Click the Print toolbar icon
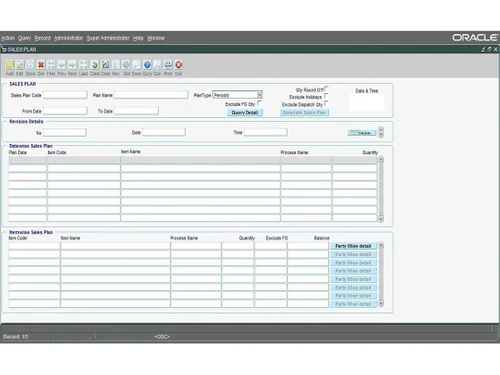 pyautogui.click(x=168, y=65)
